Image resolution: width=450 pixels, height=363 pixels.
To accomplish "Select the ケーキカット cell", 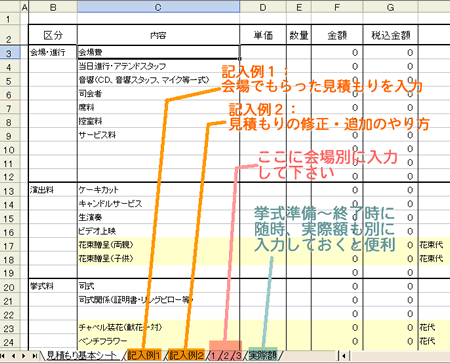I will 158,190.
